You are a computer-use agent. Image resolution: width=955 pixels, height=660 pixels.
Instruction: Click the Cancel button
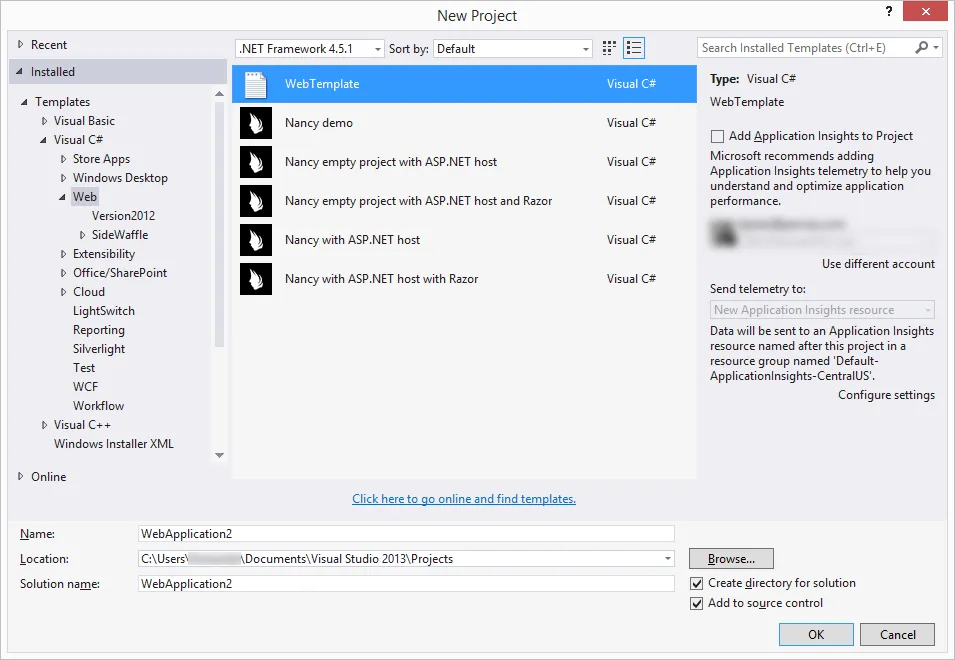897,634
